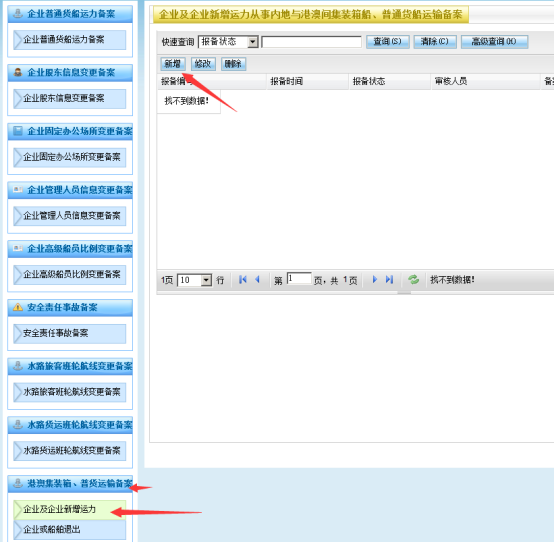This screenshot has width=555, height=542.
Task: Open 水路旅客班轮航线变更备案 menu item
Action: pos(70,392)
